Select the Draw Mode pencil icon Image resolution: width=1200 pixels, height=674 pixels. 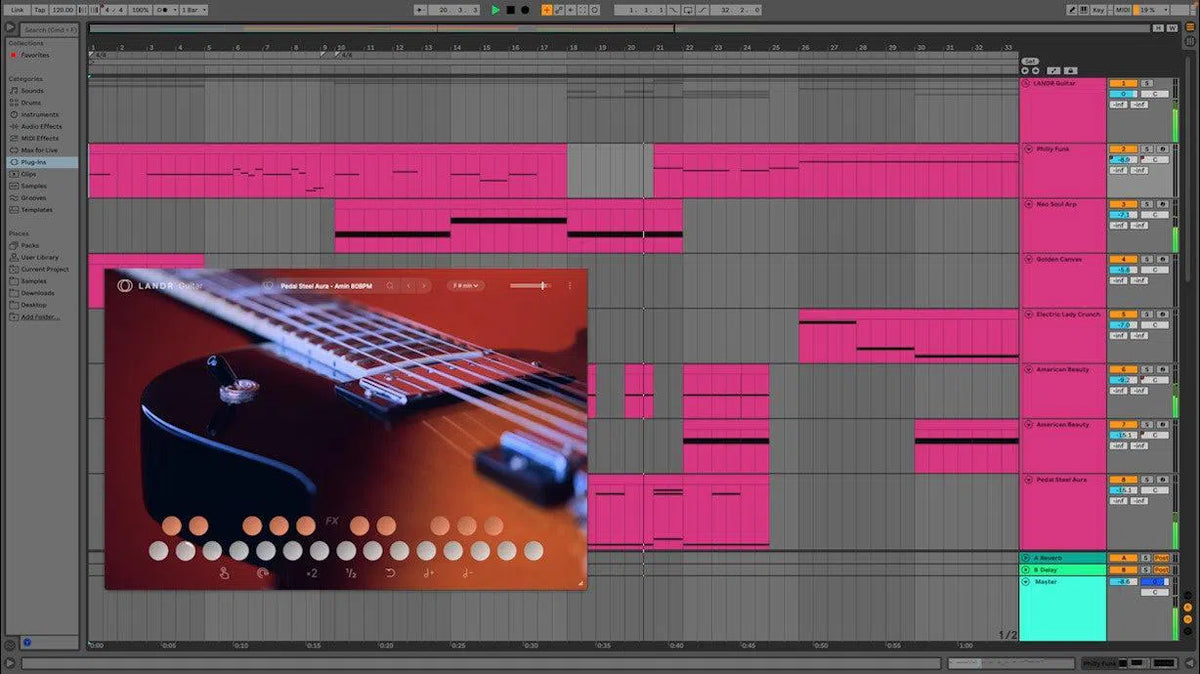click(x=1072, y=9)
